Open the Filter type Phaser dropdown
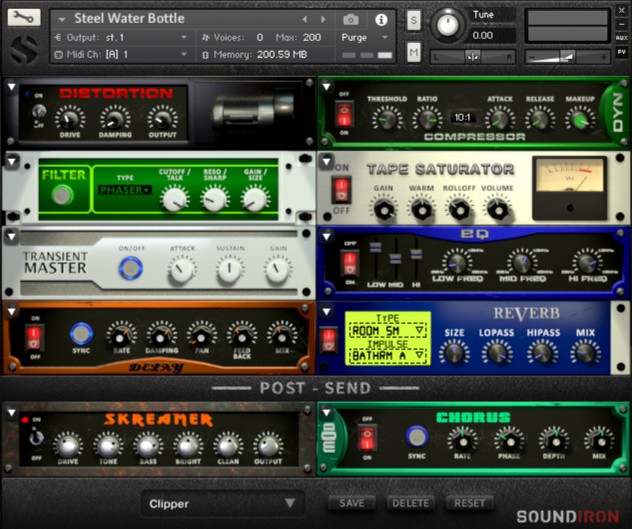Image resolution: width=632 pixels, height=529 pixels. (x=124, y=189)
